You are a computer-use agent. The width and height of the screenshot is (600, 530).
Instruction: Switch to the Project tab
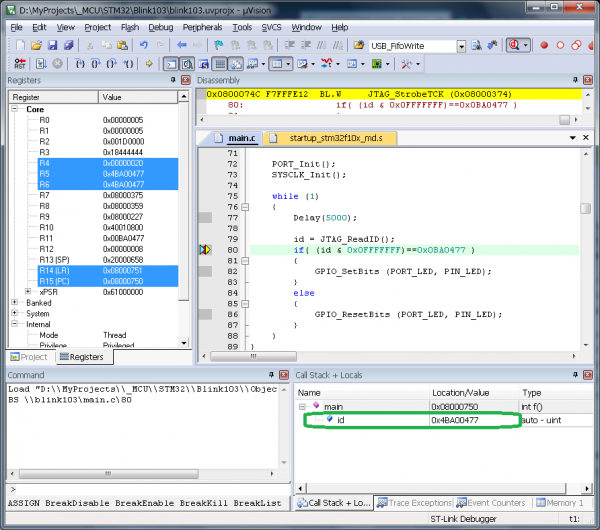pos(30,357)
